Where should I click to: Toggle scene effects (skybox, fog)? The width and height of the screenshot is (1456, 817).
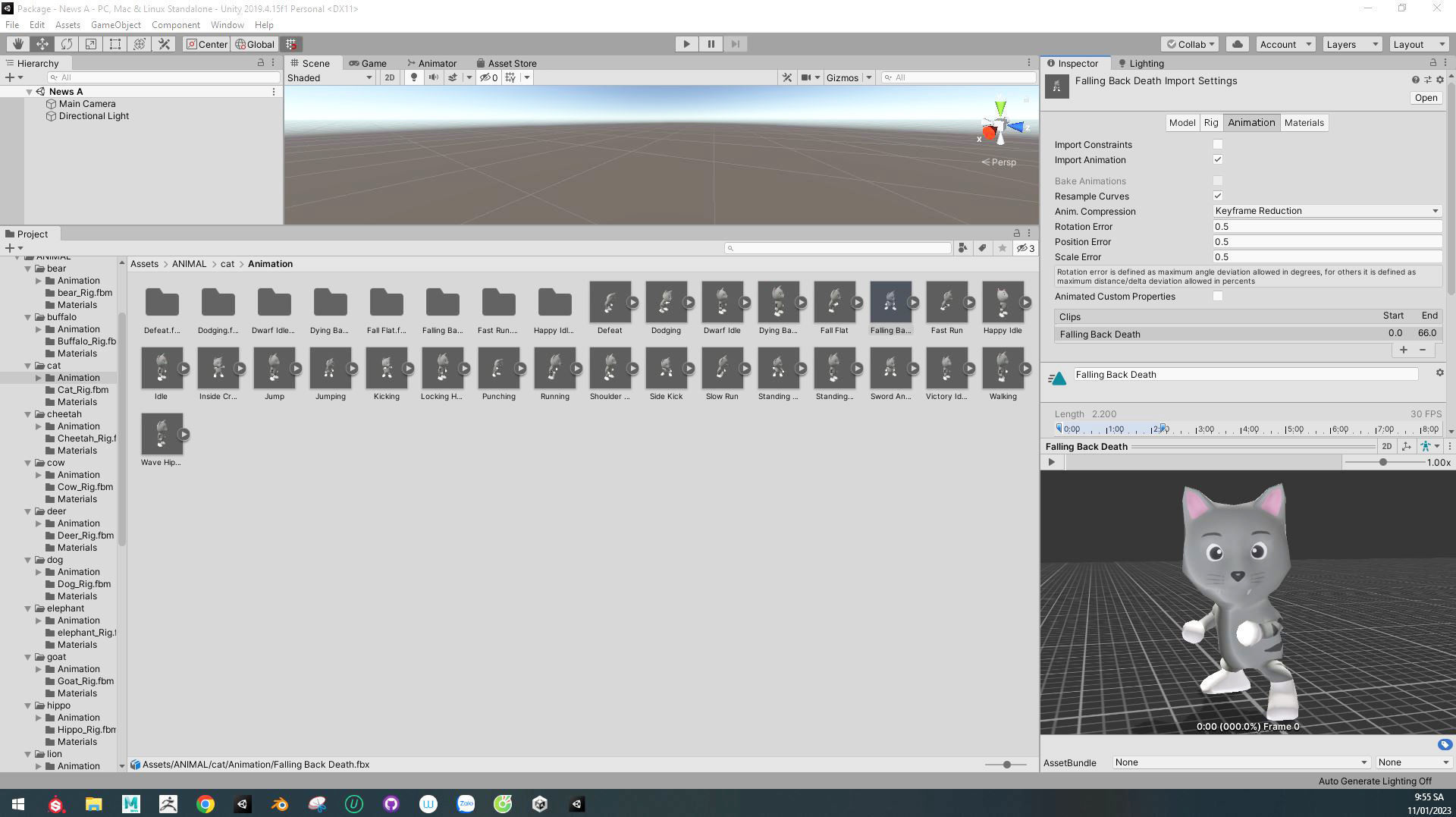453,77
